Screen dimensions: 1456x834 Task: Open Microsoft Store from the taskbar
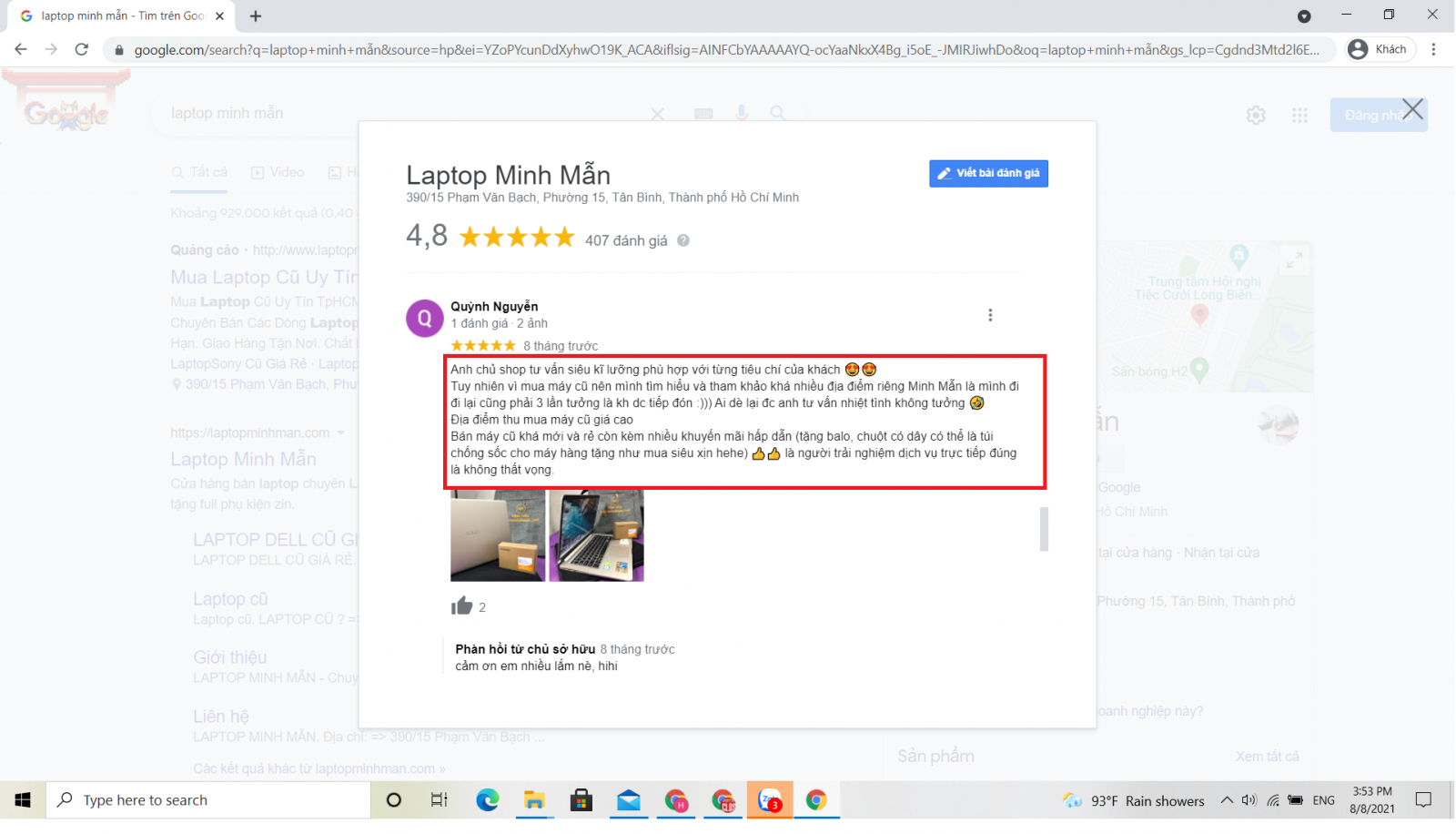click(581, 800)
